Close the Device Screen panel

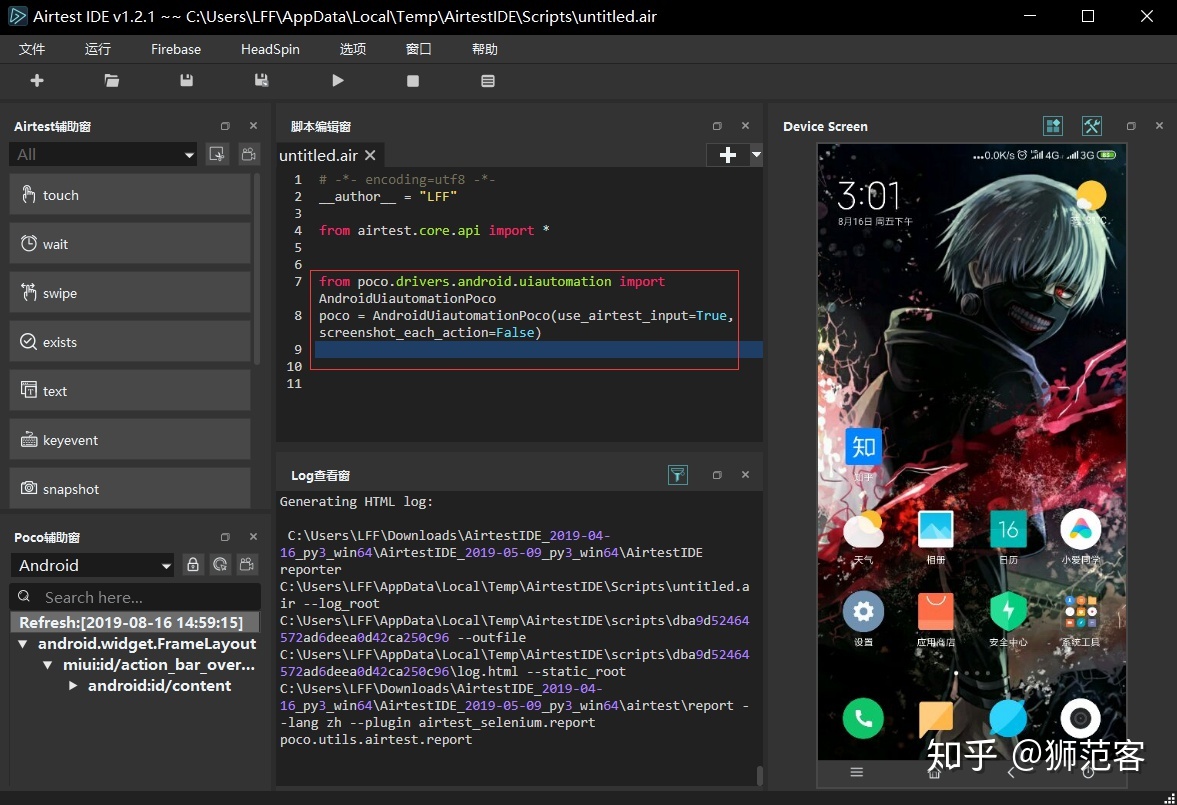pos(1159,126)
